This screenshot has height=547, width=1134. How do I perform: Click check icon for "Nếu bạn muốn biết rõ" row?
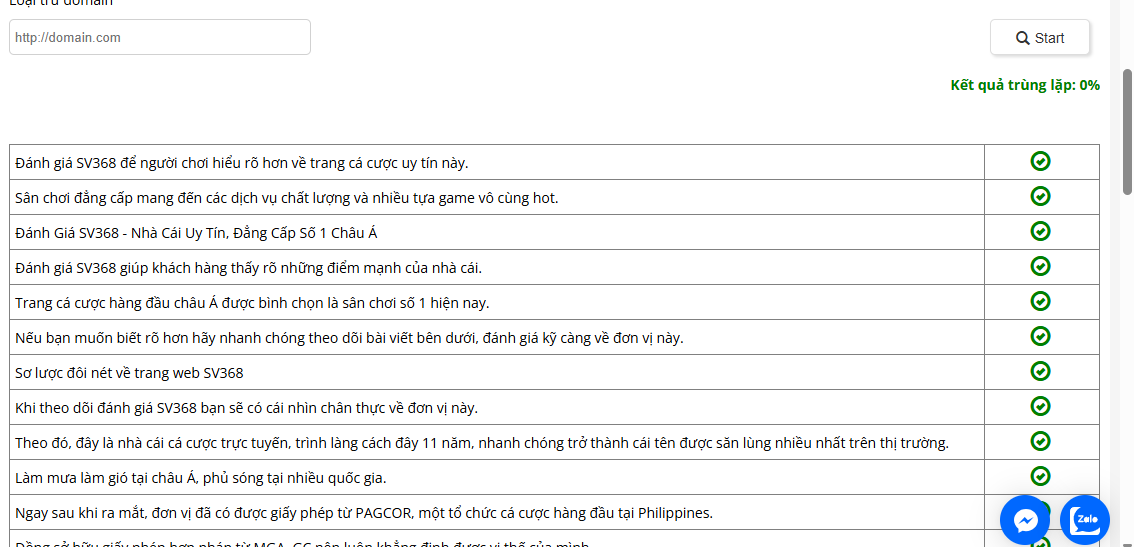point(1040,336)
